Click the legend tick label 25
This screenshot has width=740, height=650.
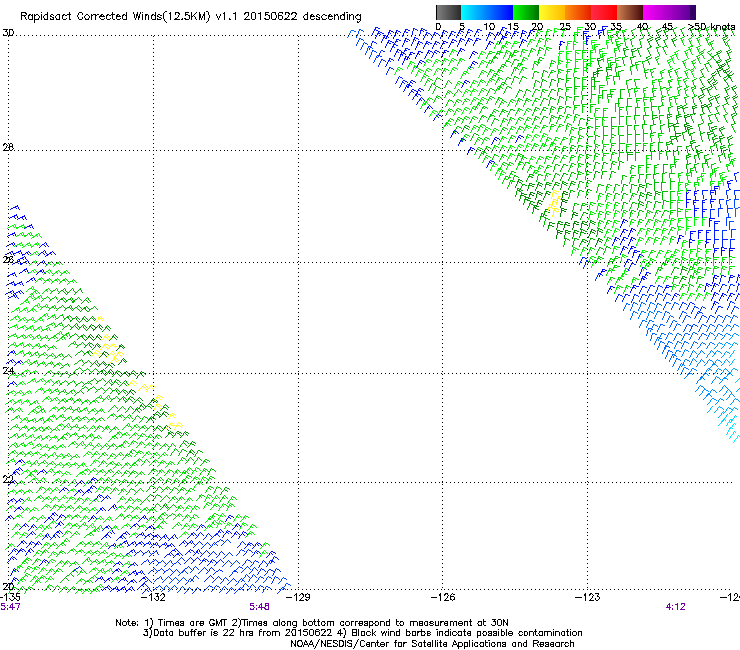click(565, 27)
